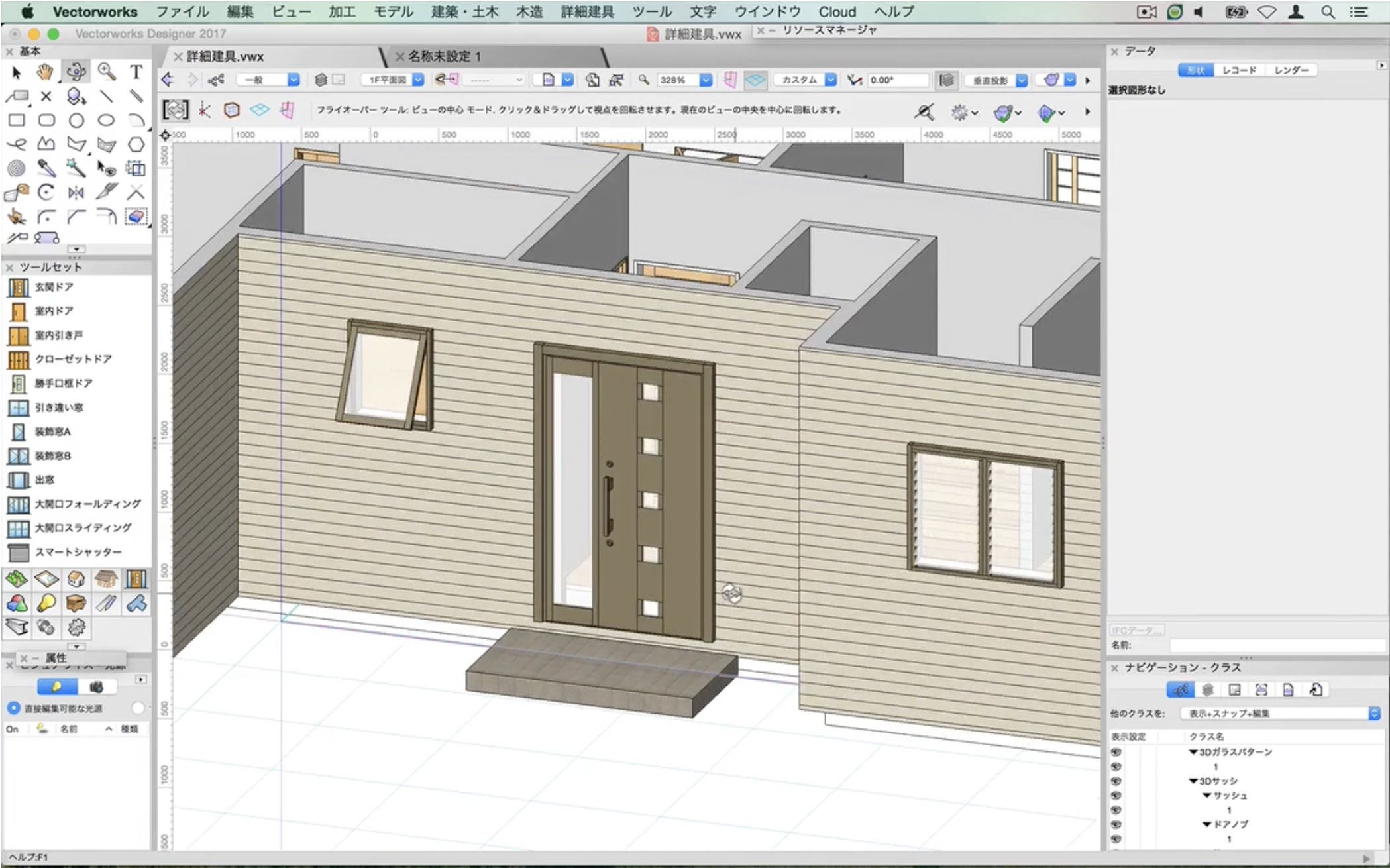Viewport: 1390px width, 868px height.
Task: Select 直接編集可能な光源 radio button
Action: (13, 708)
